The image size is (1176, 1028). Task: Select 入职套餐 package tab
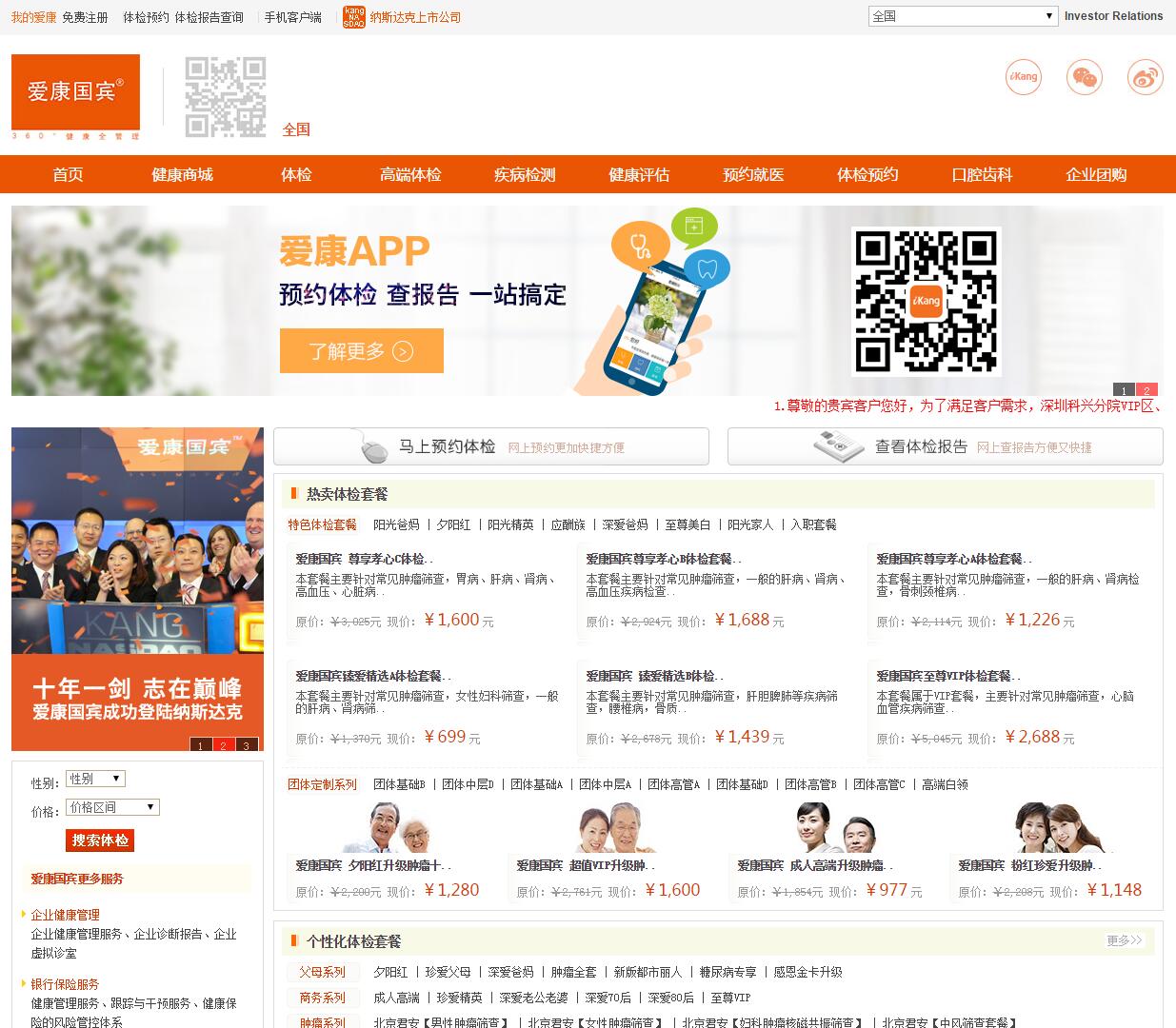pyautogui.click(x=813, y=524)
